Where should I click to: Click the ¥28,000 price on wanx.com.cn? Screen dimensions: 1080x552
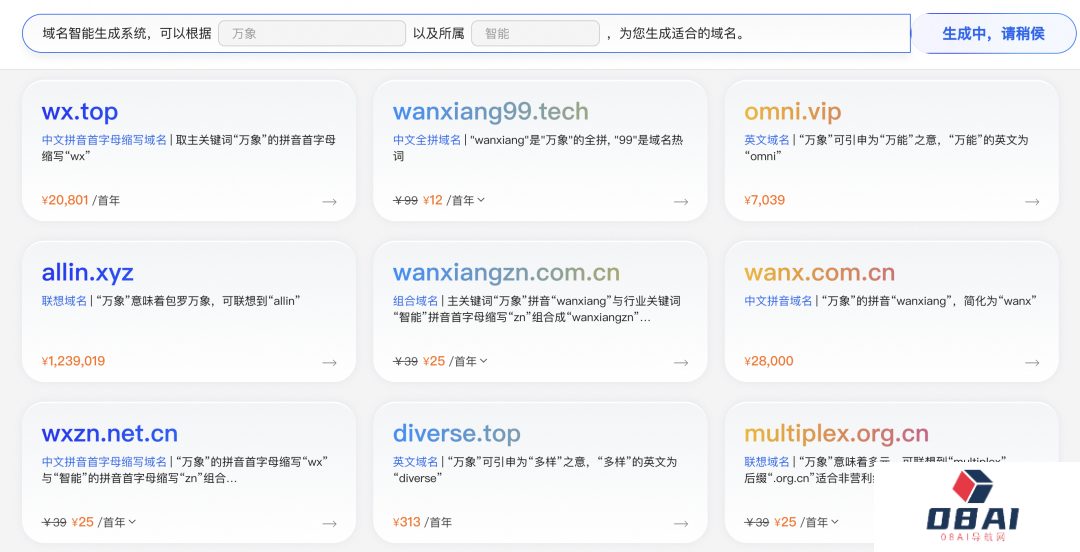pyautogui.click(x=769, y=361)
